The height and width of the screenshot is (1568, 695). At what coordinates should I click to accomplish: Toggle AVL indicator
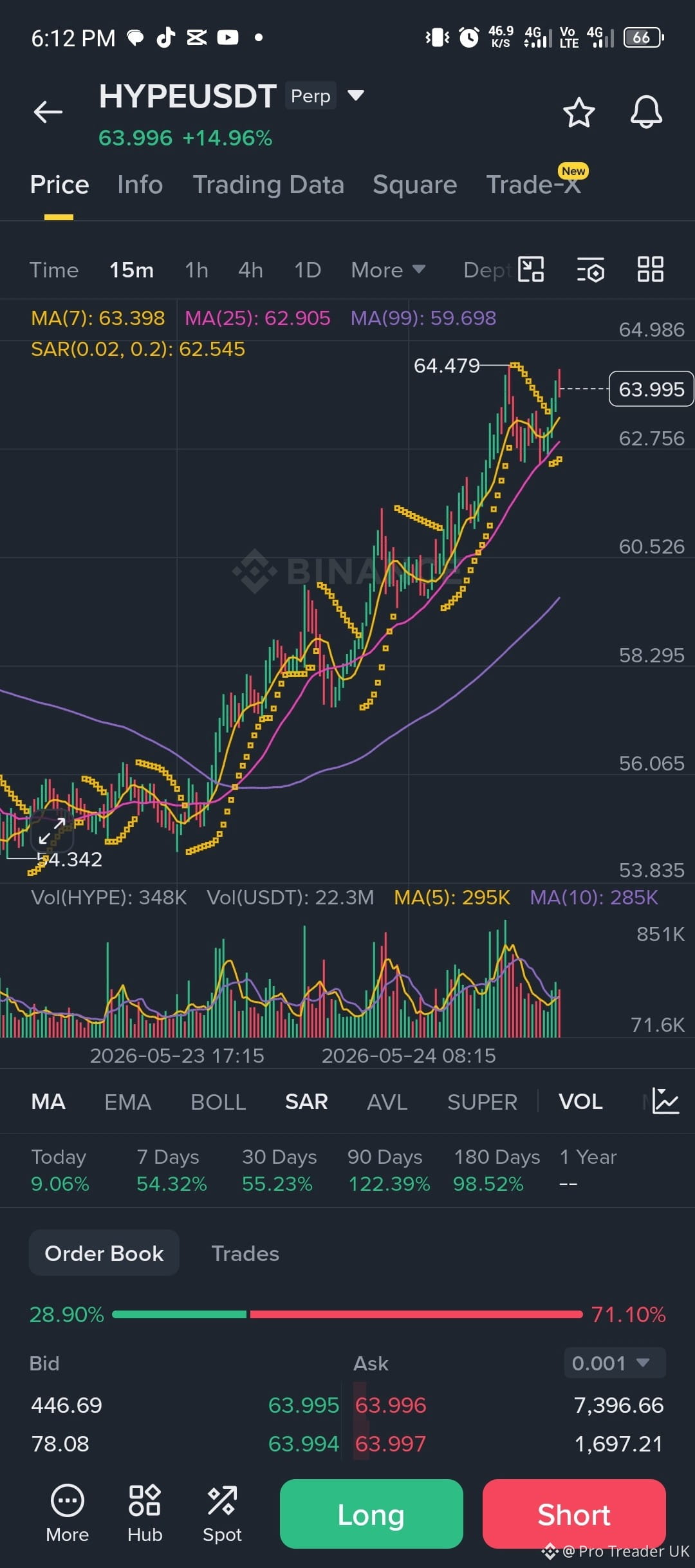click(387, 1101)
